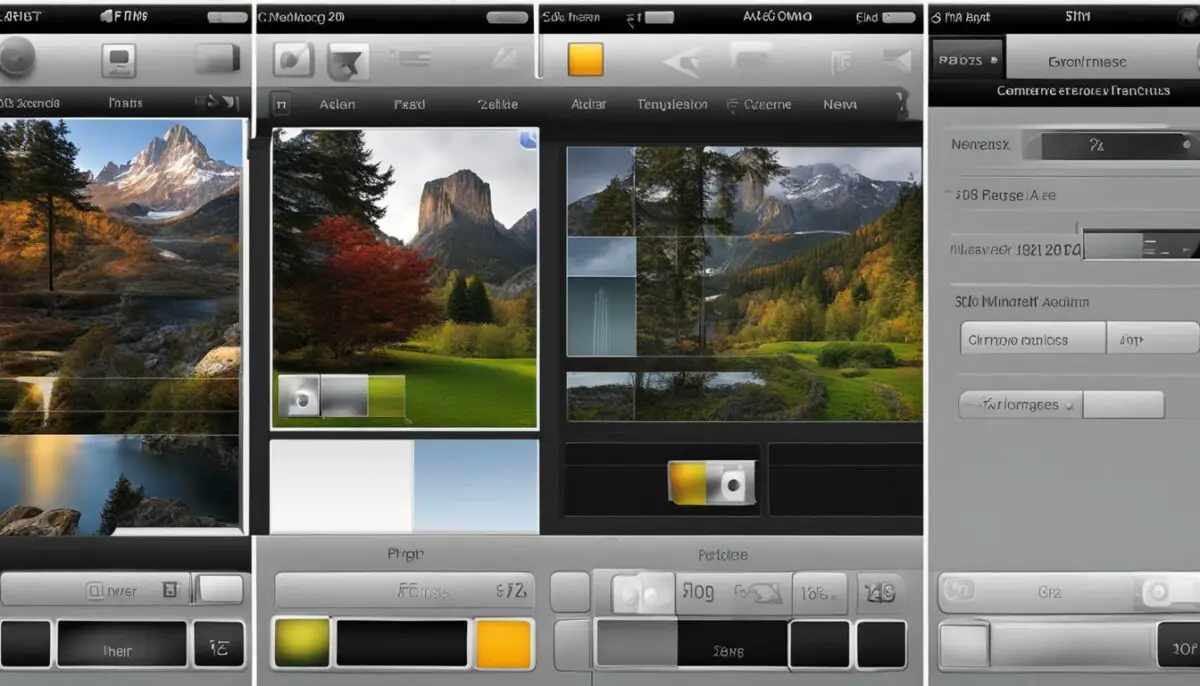
Task: Open the Atchar menu in the menu bar
Action: [590, 103]
